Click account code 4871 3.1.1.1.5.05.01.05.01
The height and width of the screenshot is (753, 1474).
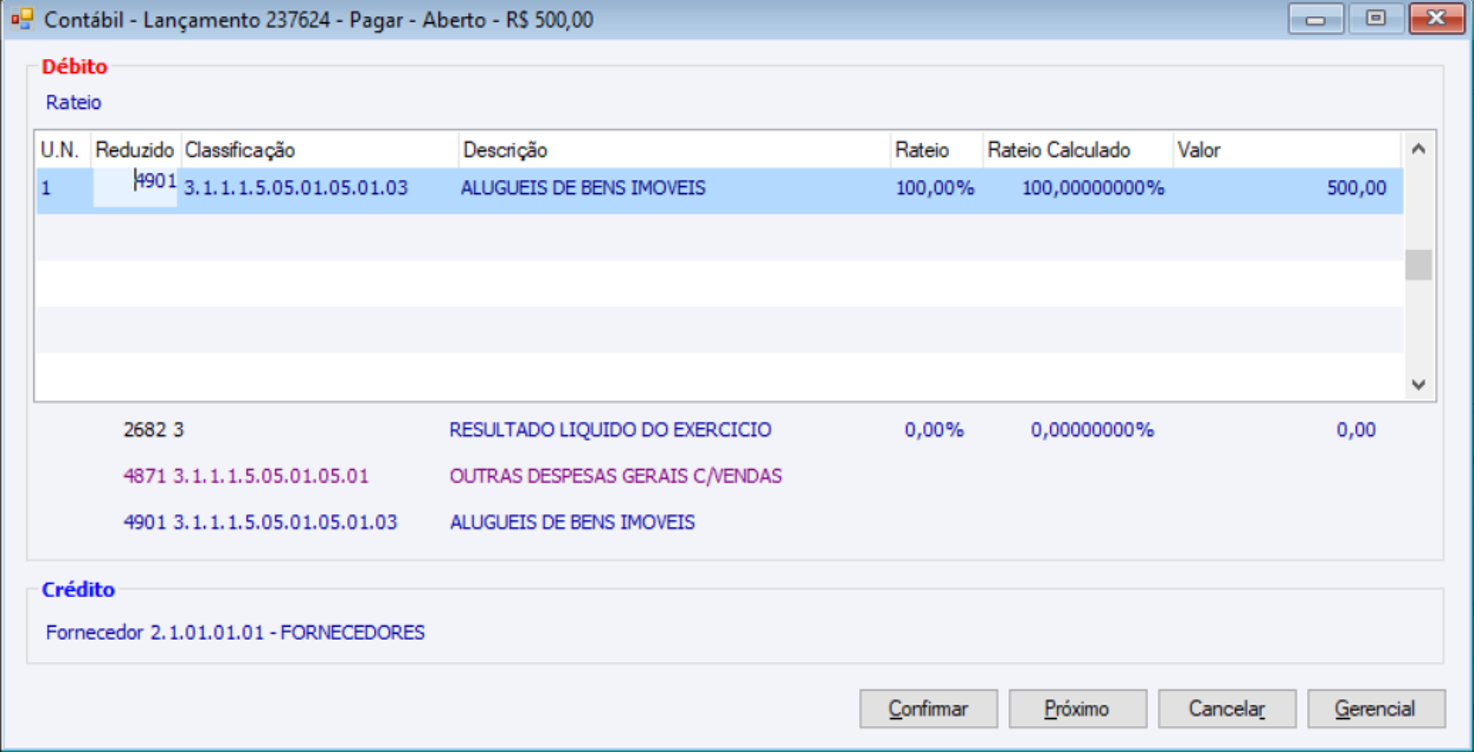click(246, 476)
